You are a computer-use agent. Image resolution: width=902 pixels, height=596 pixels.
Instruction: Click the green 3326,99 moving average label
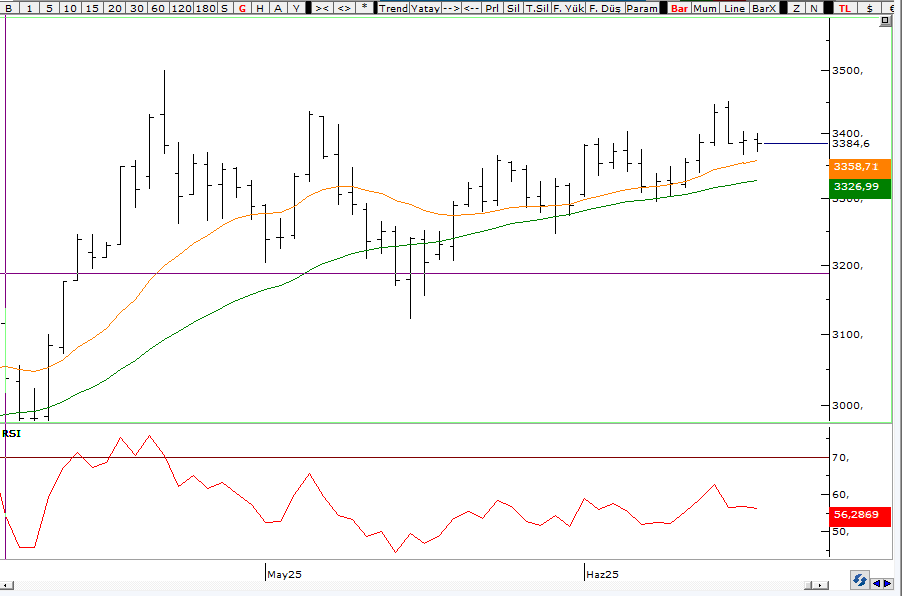coord(859,187)
